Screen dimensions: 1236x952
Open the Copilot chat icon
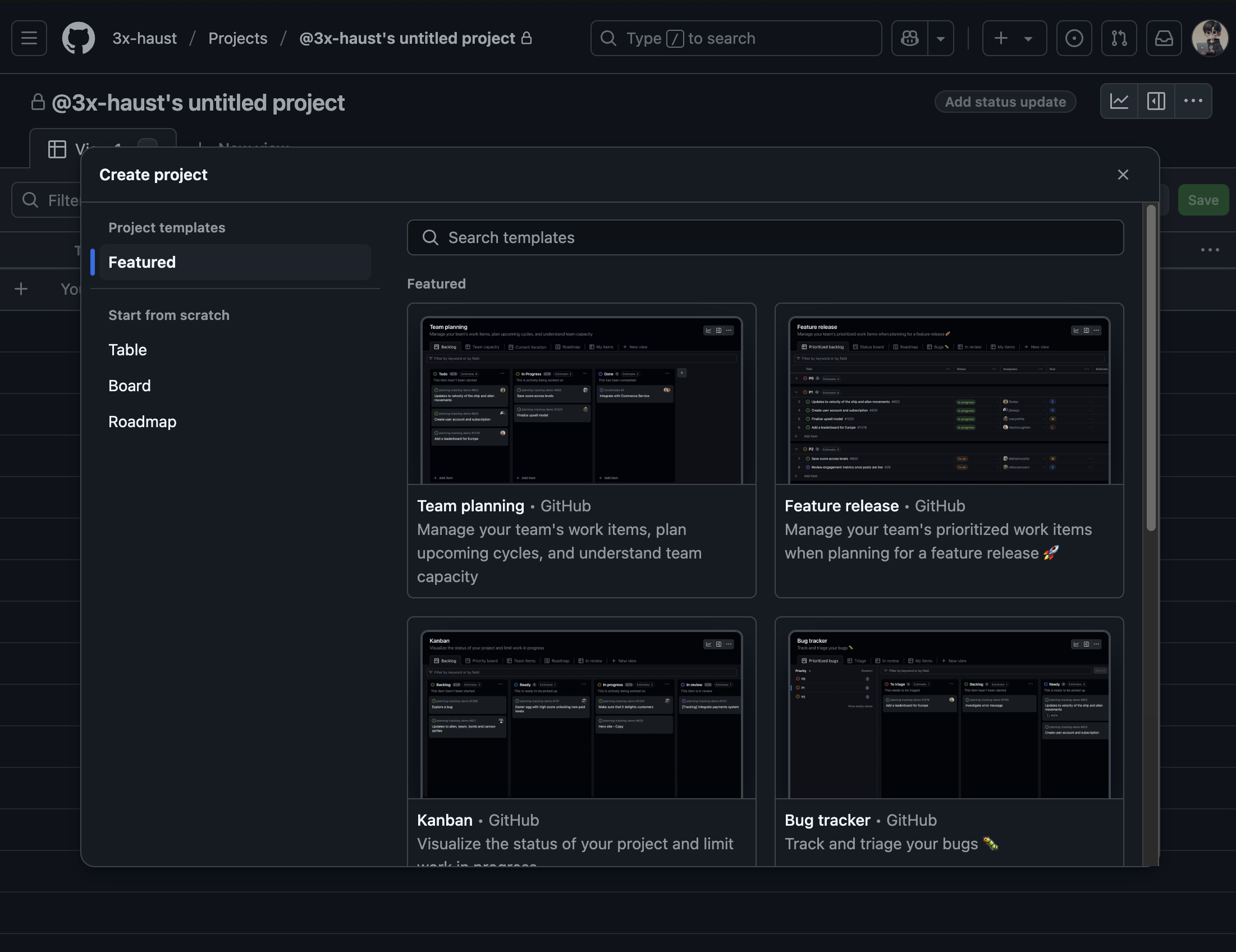click(909, 38)
